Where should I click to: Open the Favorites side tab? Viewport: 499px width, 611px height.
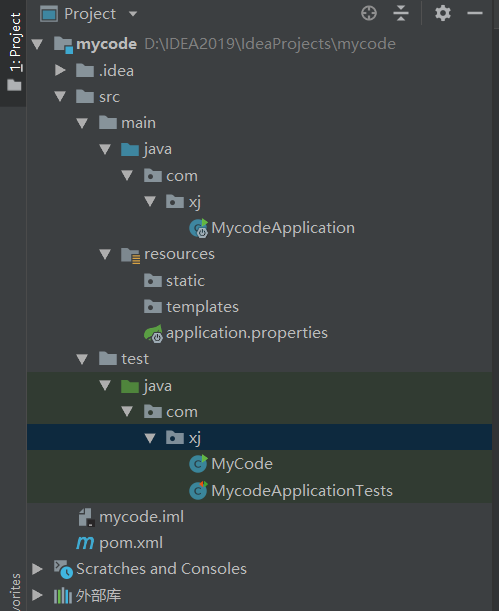pos(15,592)
